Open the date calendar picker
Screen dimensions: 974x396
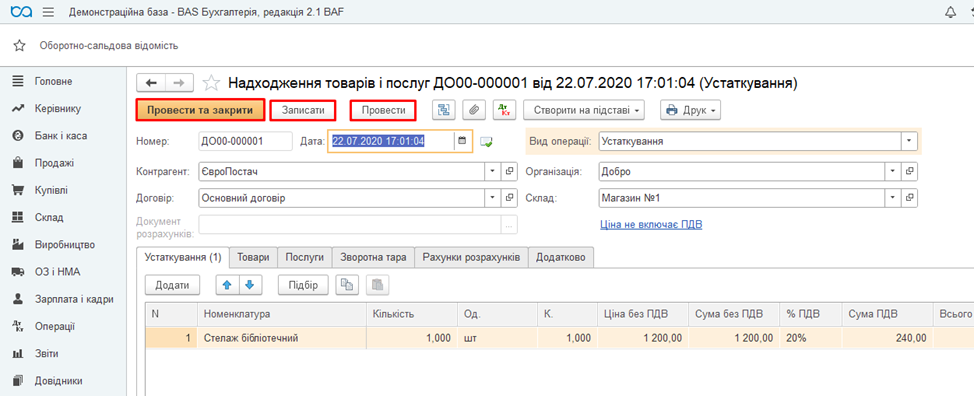[x=462, y=141]
